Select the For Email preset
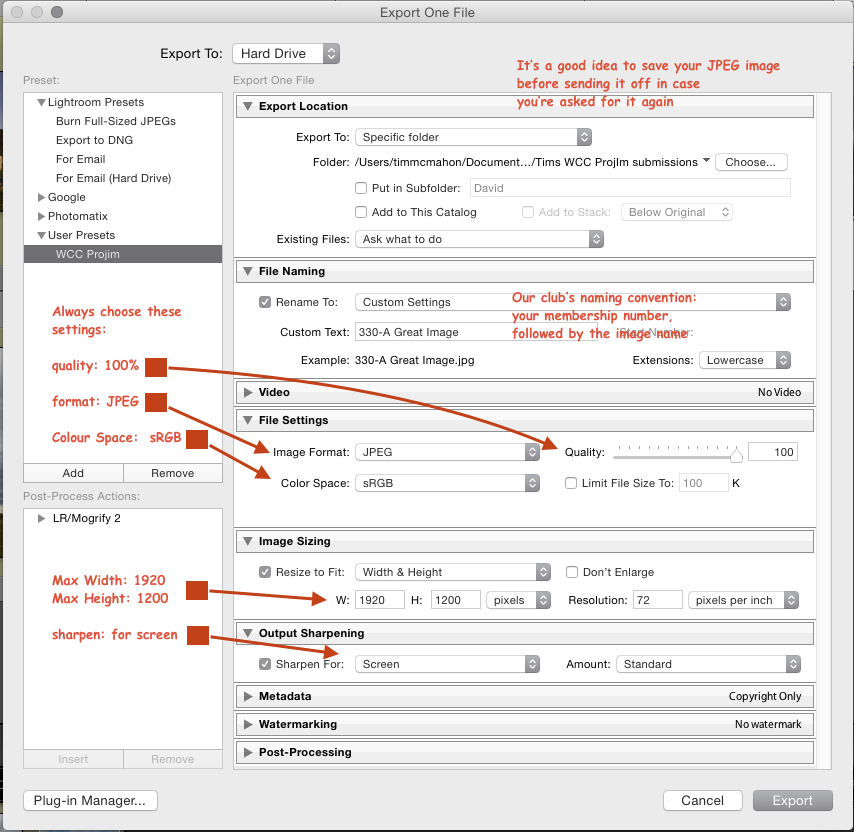854x832 pixels. [80, 159]
